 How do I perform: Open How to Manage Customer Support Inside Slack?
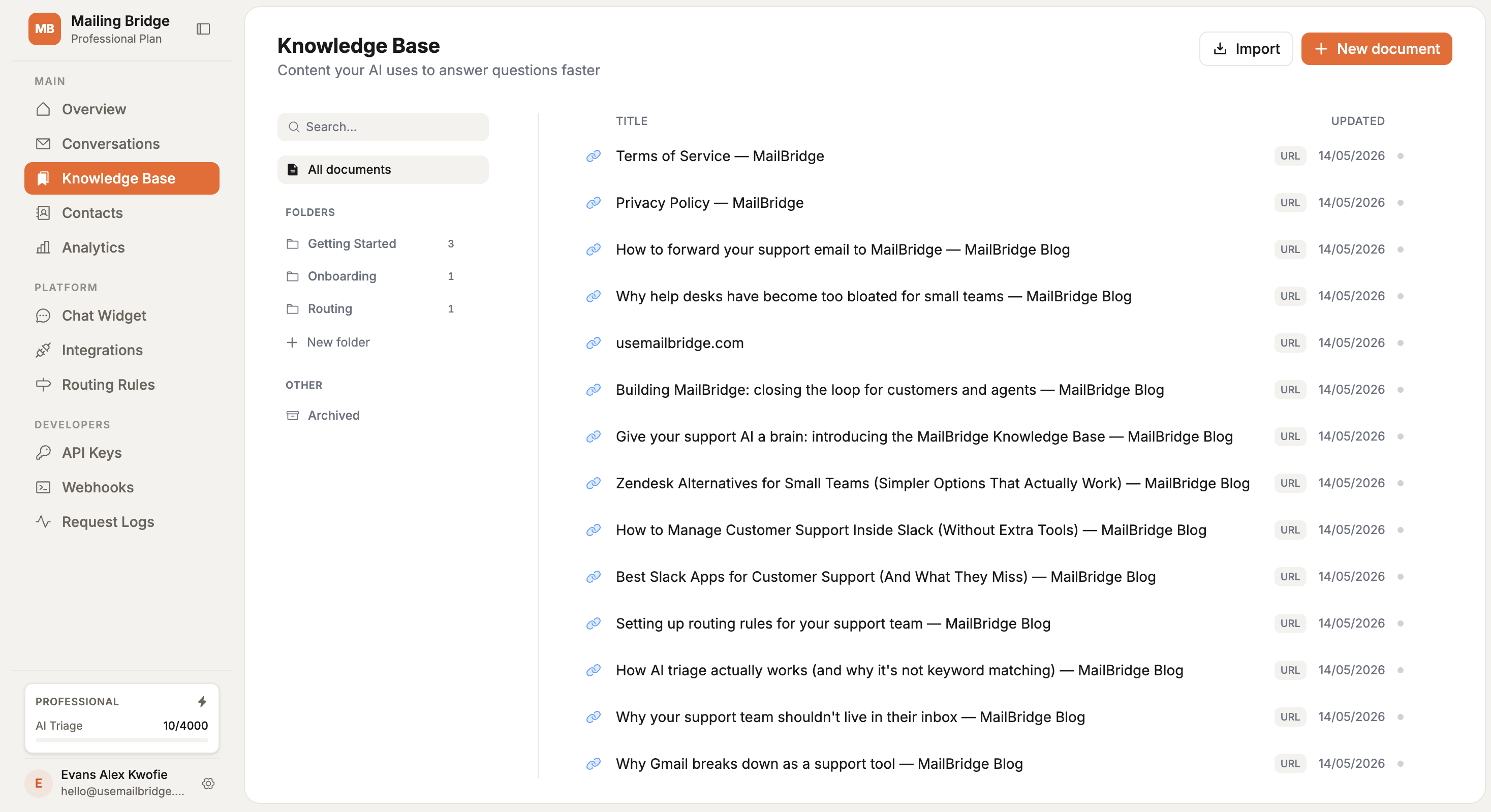[x=911, y=529]
